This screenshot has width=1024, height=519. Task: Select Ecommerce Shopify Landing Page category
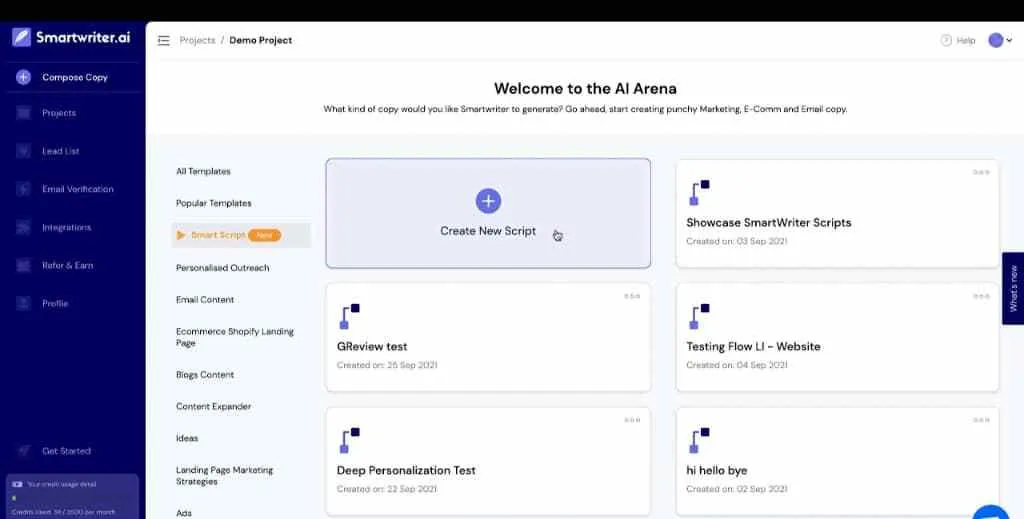tap(234, 337)
